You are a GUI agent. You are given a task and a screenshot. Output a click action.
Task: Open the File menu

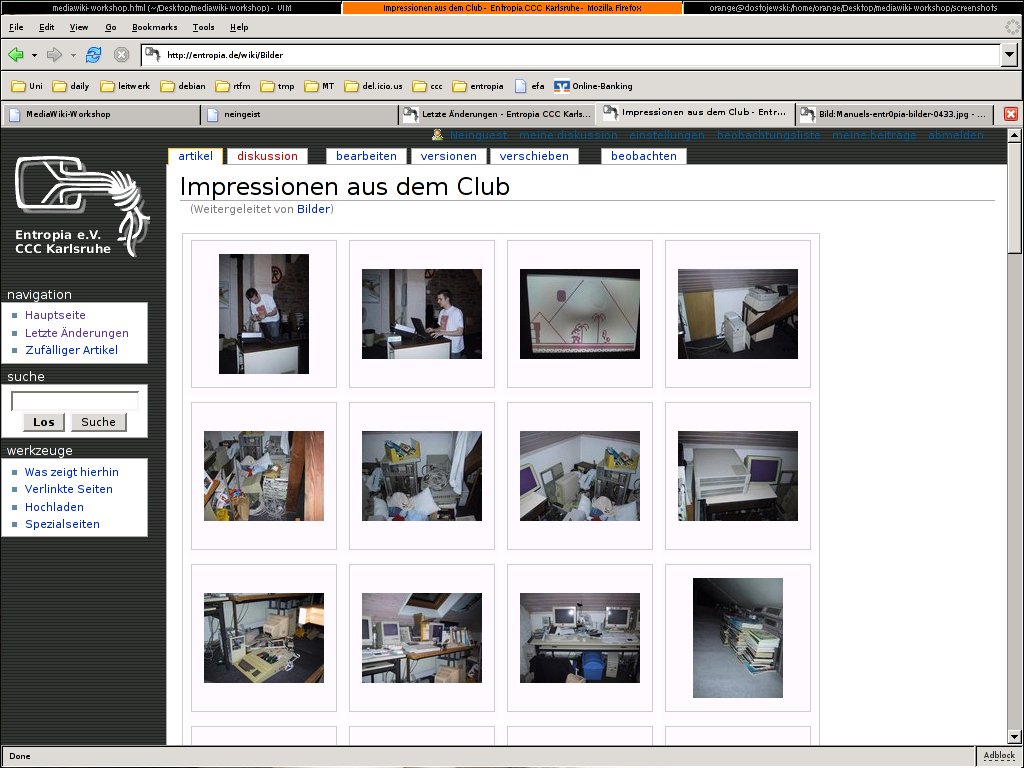point(16,27)
